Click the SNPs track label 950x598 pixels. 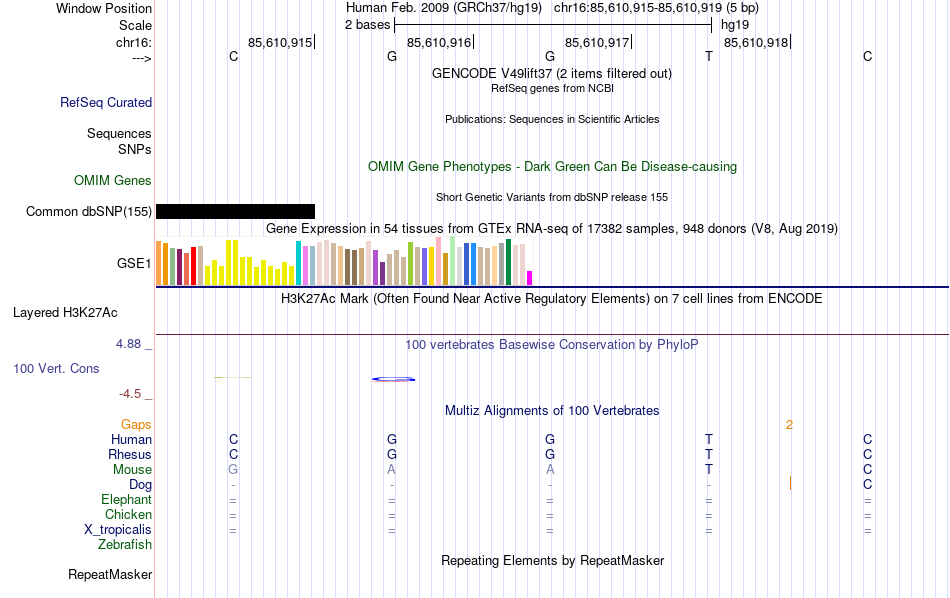pyautogui.click(x=135, y=149)
